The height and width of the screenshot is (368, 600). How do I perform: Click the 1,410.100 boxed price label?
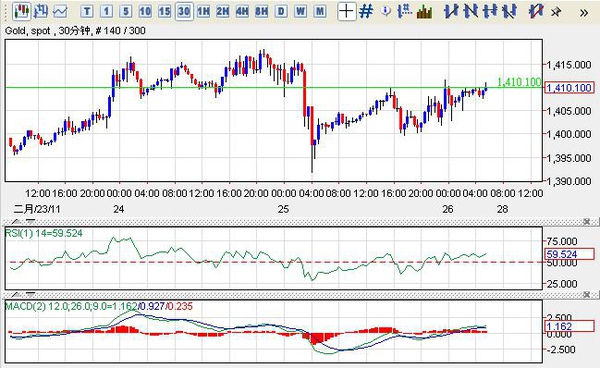569,88
